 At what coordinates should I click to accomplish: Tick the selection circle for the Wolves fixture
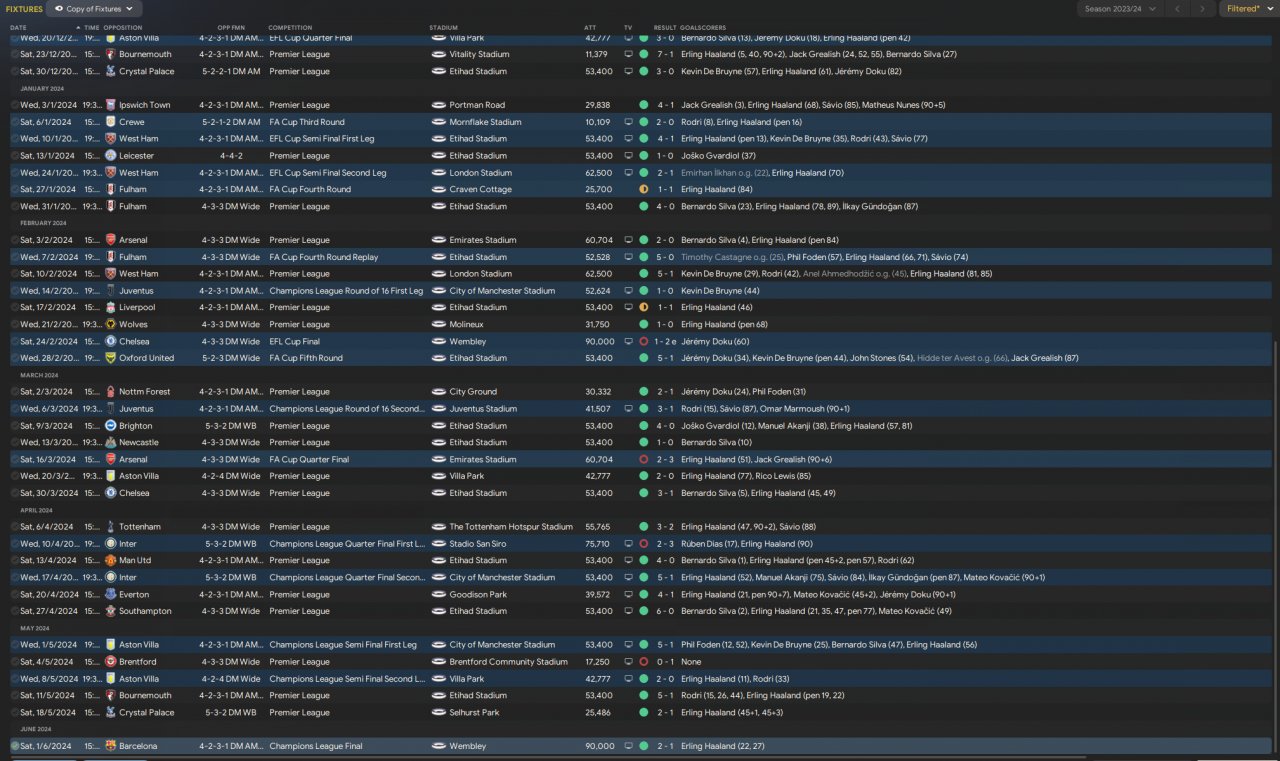[x=14, y=324]
